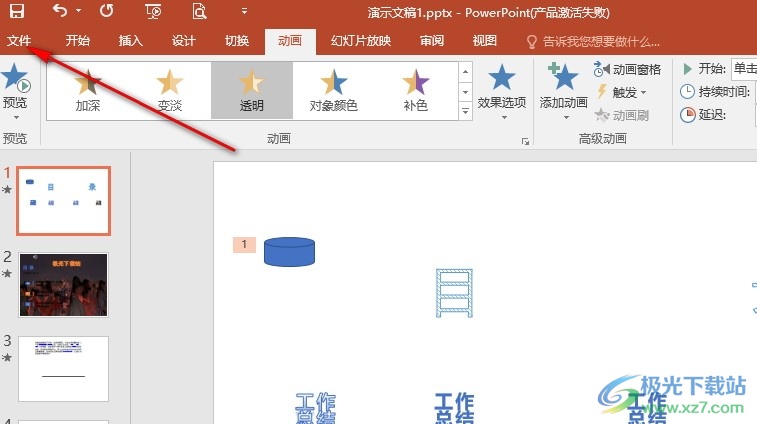Image resolution: width=757 pixels, height=424 pixels.
Task: Click slide 2 animation star indicator
Action: (7, 273)
